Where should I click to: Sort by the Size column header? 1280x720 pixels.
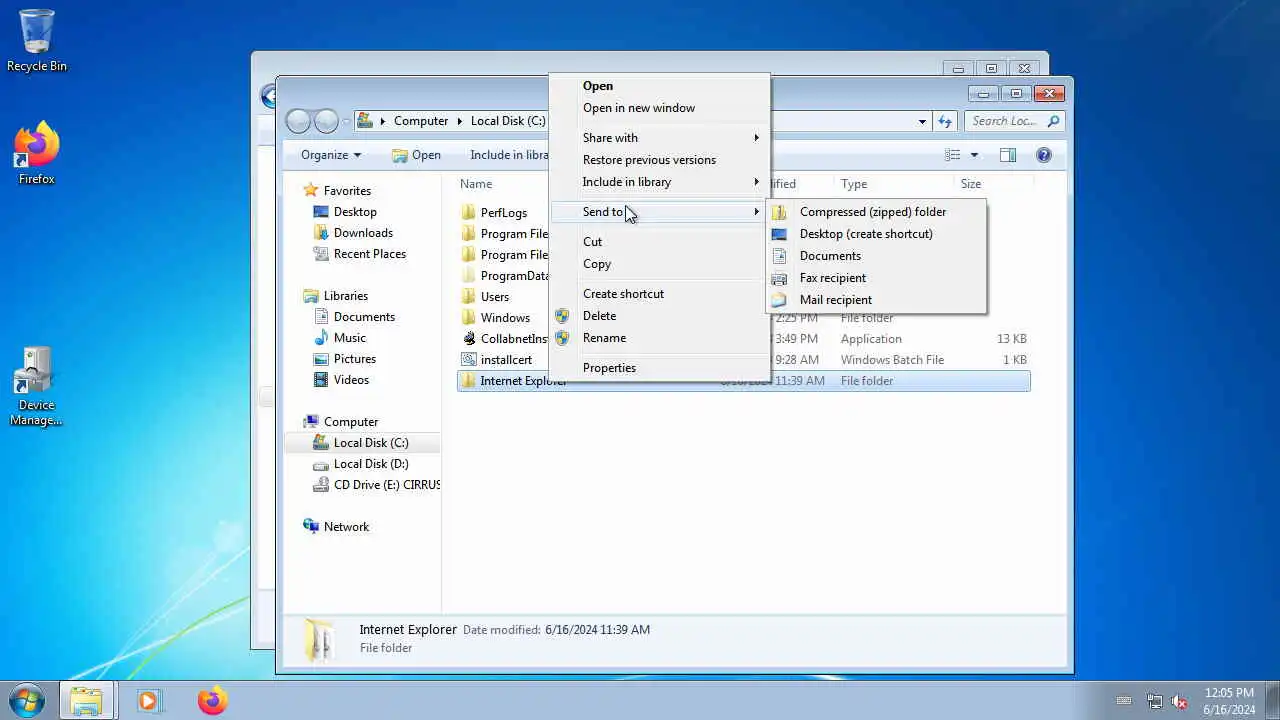pyautogui.click(x=971, y=184)
